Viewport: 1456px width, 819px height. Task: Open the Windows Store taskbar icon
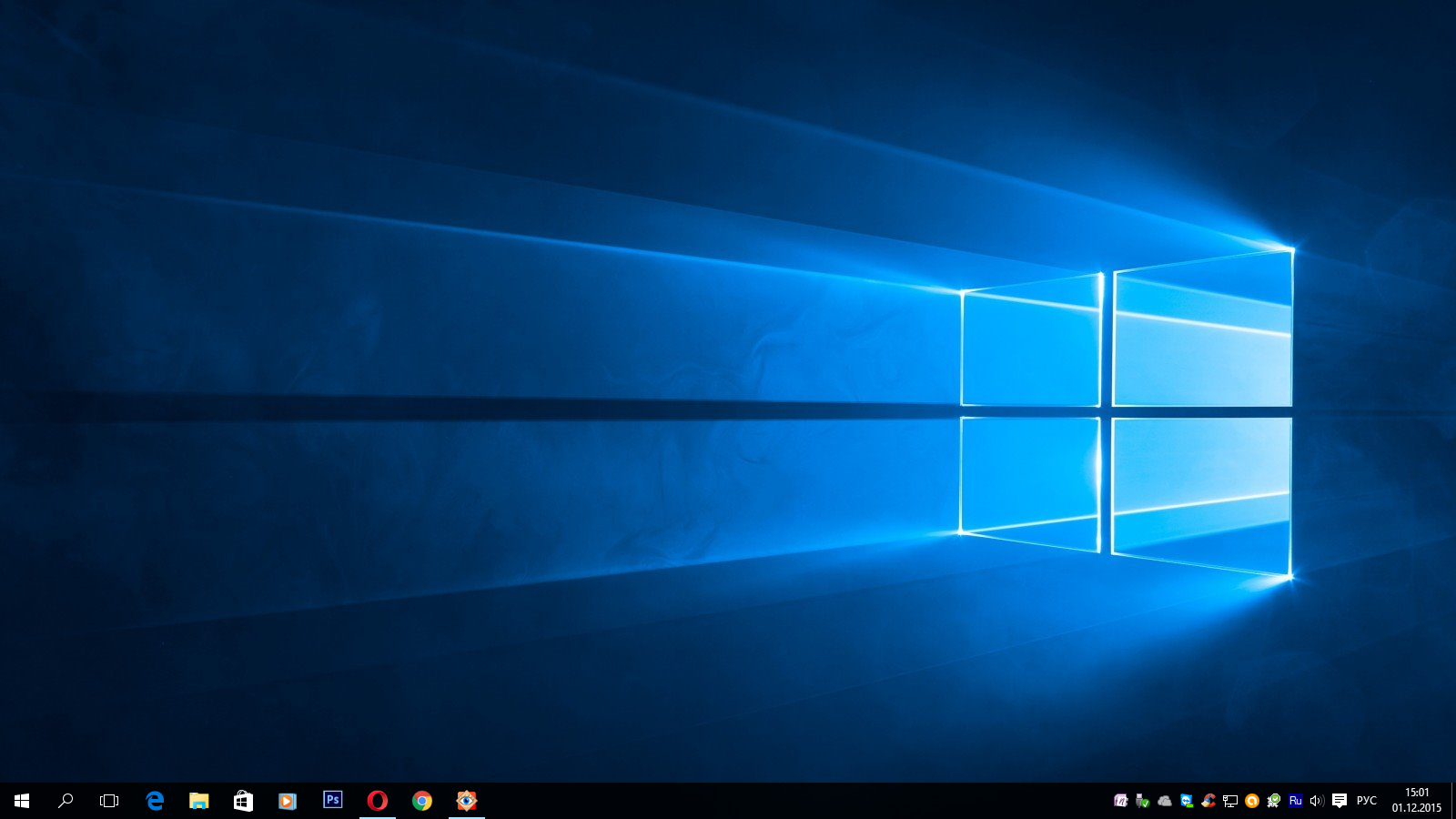(243, 801)
